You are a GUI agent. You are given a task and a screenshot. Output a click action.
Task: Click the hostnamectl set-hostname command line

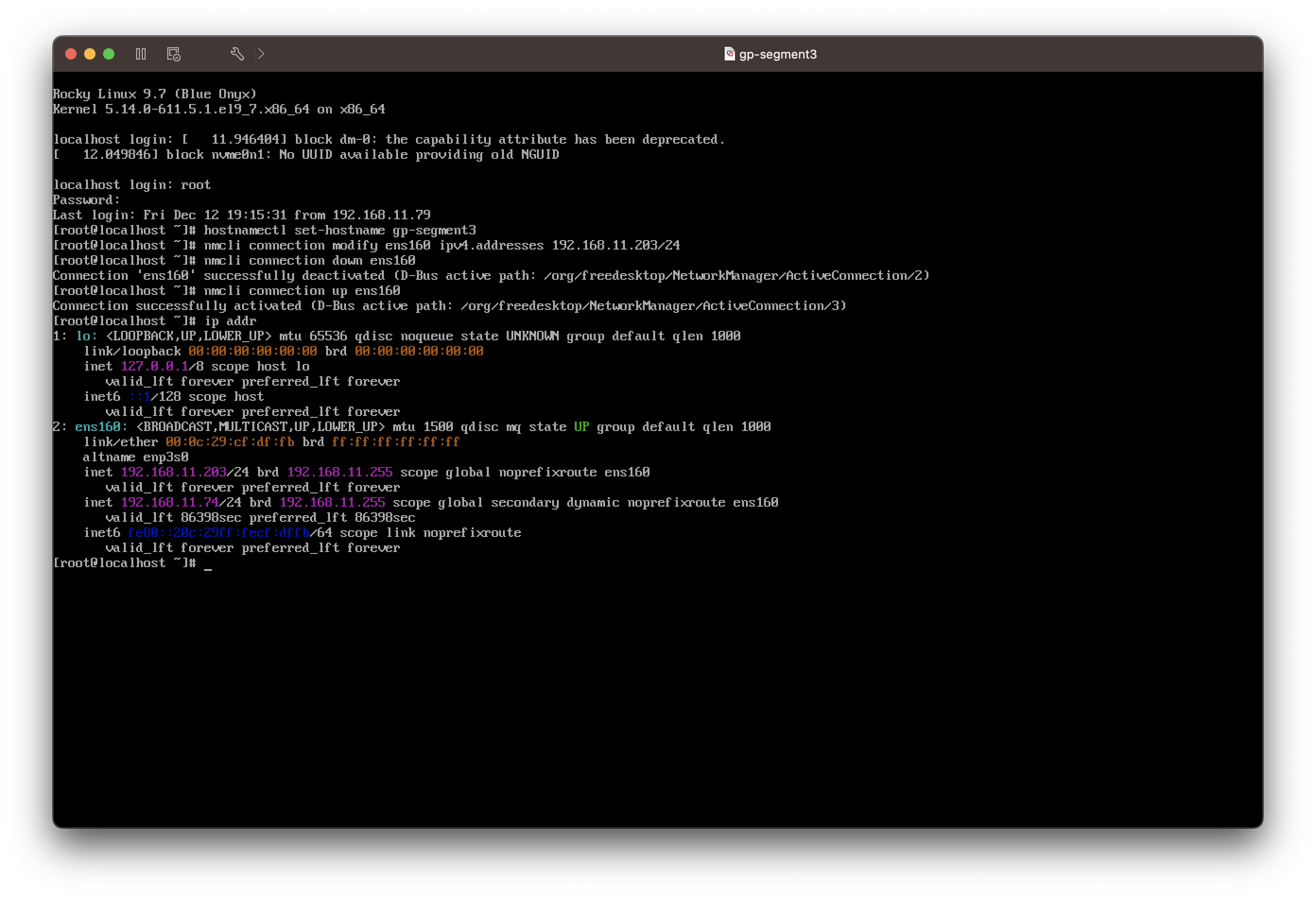click(339, 231)
